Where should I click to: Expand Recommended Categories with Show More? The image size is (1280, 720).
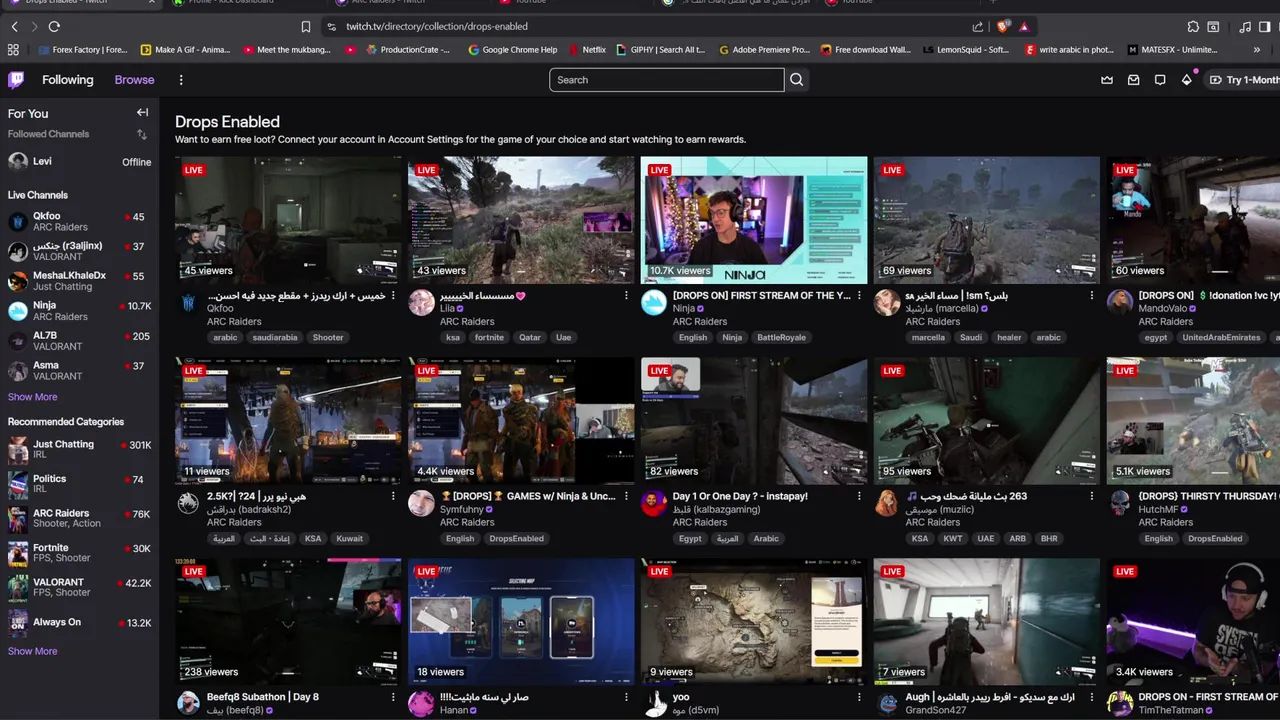(x=32, y=651)
